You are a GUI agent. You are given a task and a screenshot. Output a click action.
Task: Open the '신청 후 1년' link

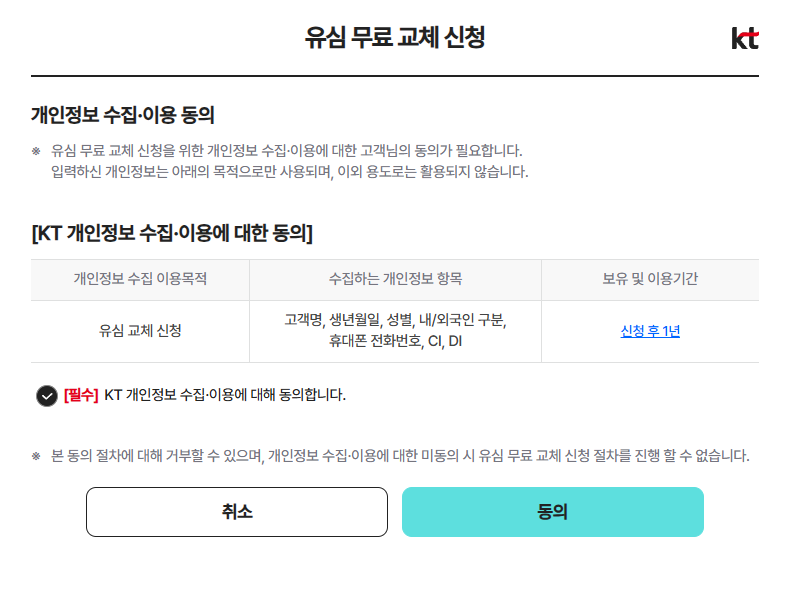tap(650, 331)
